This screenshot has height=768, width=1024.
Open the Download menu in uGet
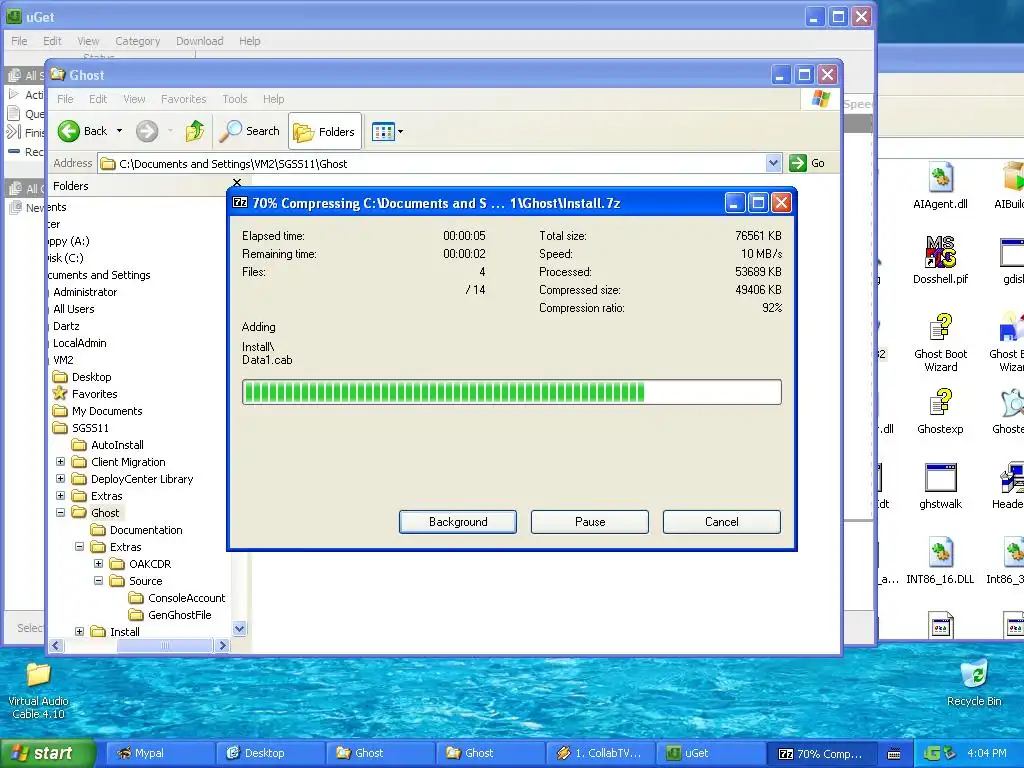coord(199,40)
